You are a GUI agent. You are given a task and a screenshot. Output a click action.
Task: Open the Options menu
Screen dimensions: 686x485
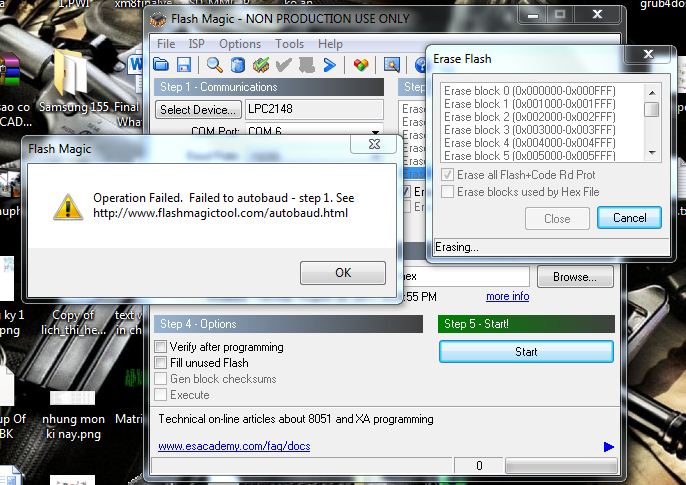pyautogui.click(x=240, y=44)
